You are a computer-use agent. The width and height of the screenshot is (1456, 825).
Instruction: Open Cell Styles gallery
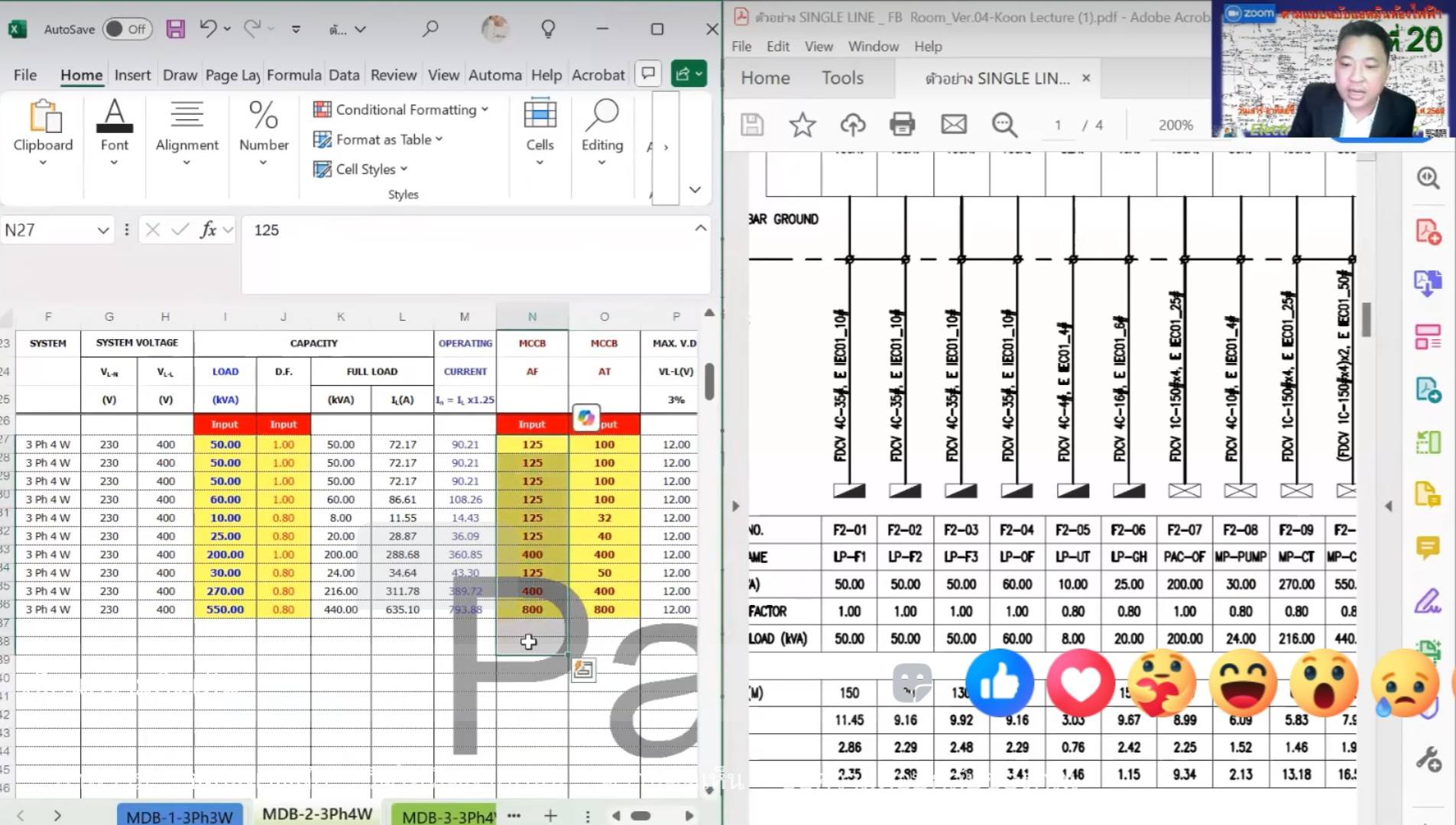tap(361, 169)
